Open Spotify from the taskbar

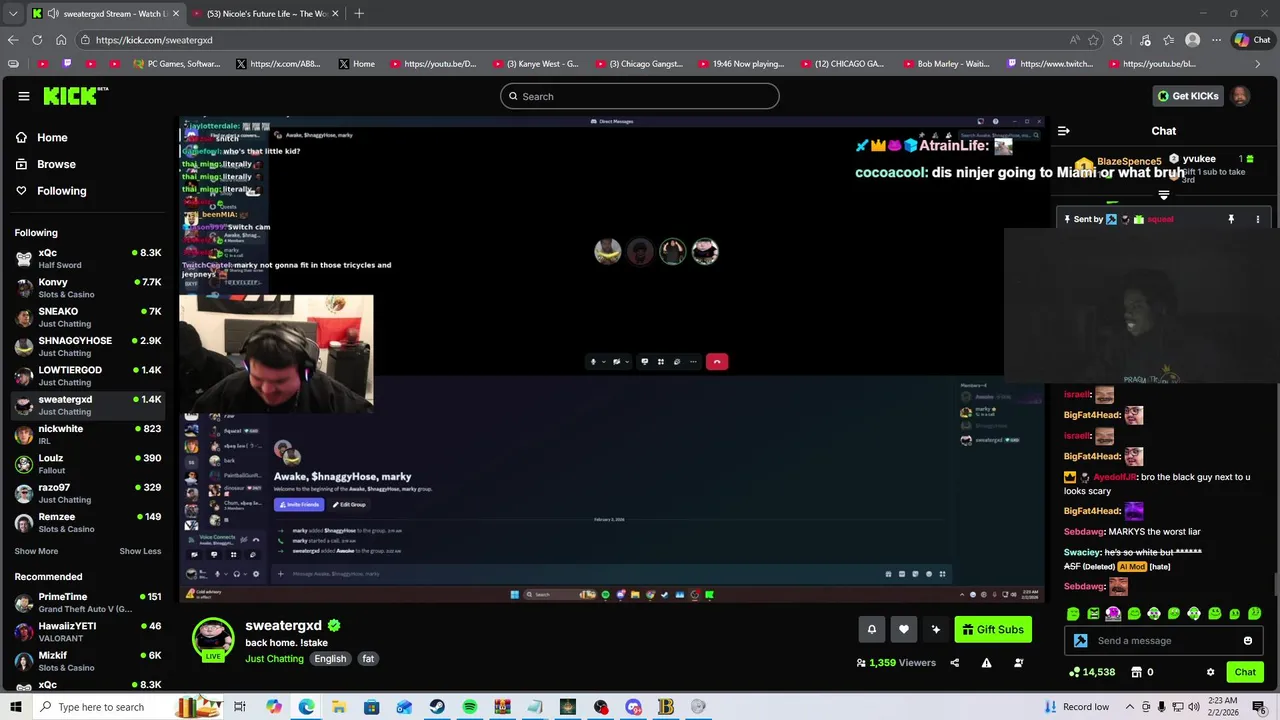point(470,707)
